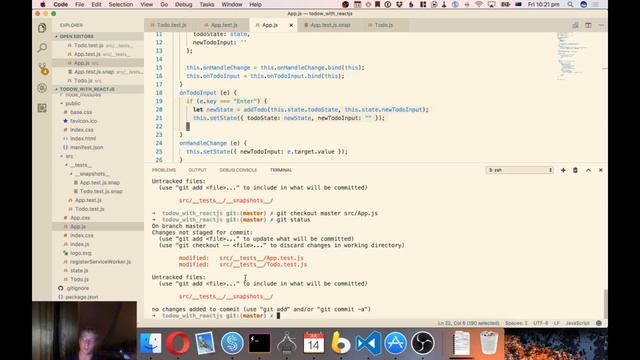Screen dimensions: 640x360
Task: Kill the terminal with trash icon
Action: coord(575,170)
